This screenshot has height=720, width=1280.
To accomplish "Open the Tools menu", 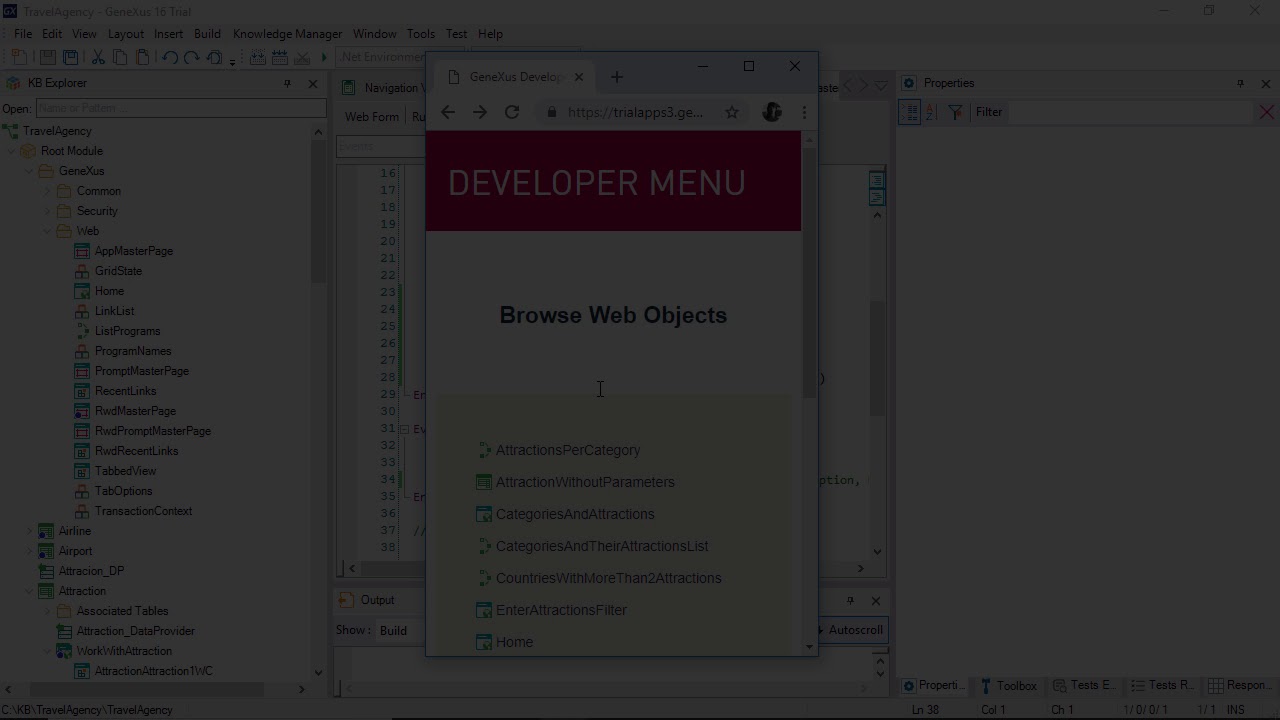I will coord(421,34).
